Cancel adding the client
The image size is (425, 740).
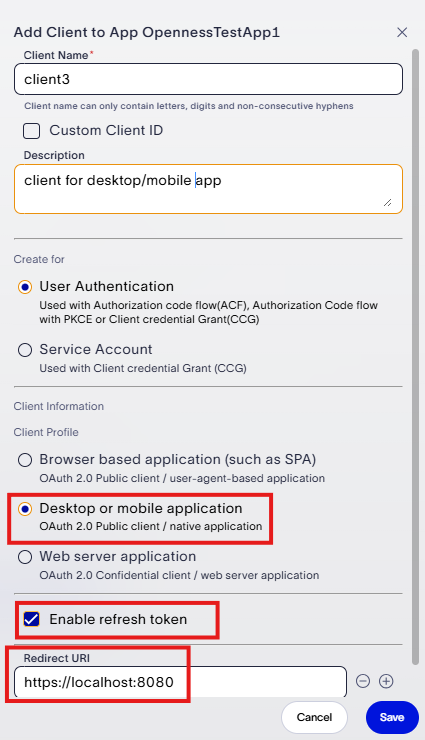314,717
